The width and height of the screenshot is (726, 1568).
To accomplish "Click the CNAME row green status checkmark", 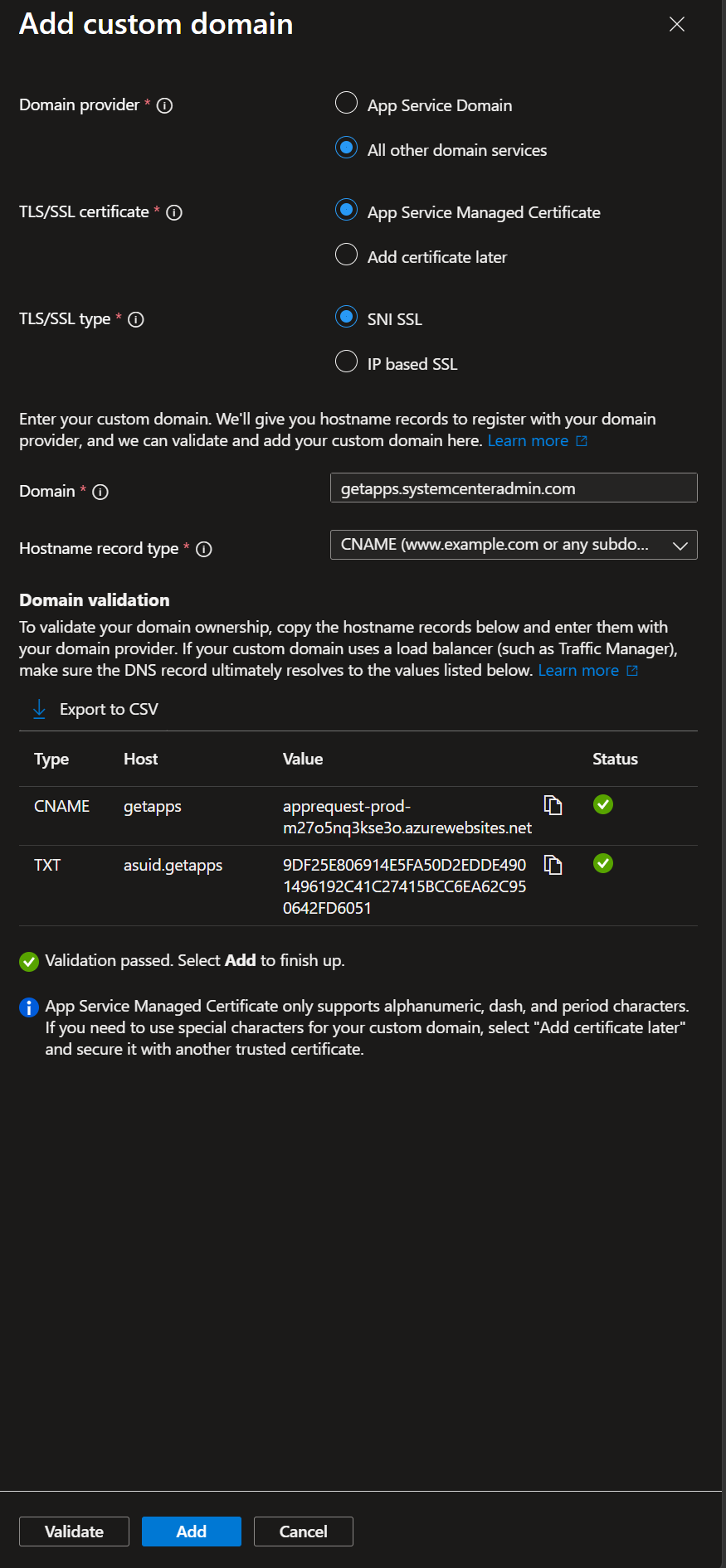I will click(x=603, y=804).
